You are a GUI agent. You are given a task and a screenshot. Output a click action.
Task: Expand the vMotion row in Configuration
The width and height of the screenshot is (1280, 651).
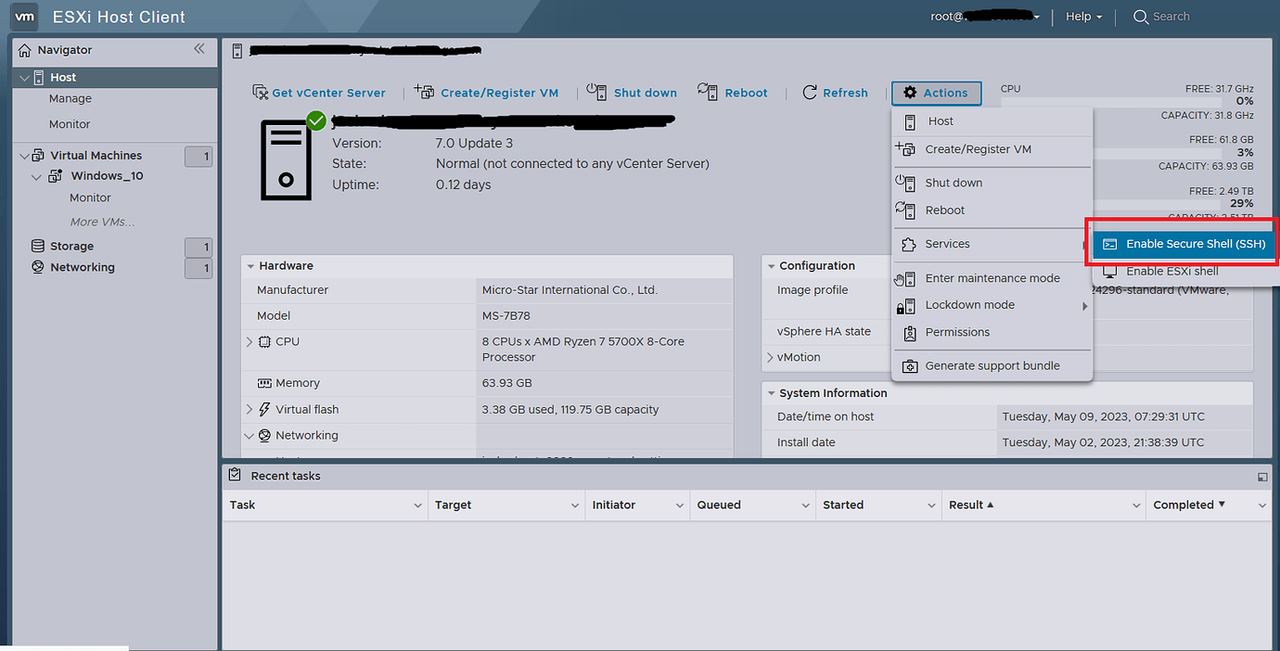coord(770,357)
